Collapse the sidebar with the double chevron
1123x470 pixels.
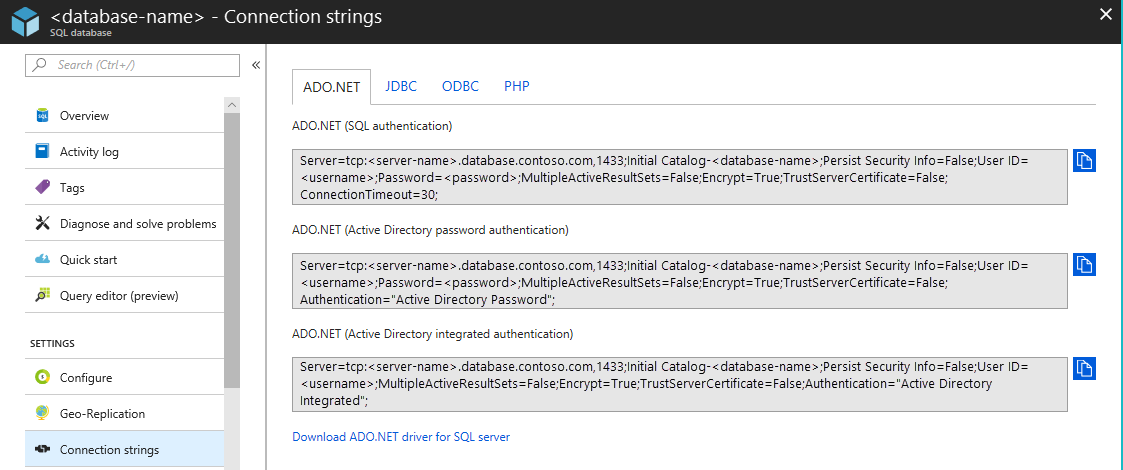256,65
